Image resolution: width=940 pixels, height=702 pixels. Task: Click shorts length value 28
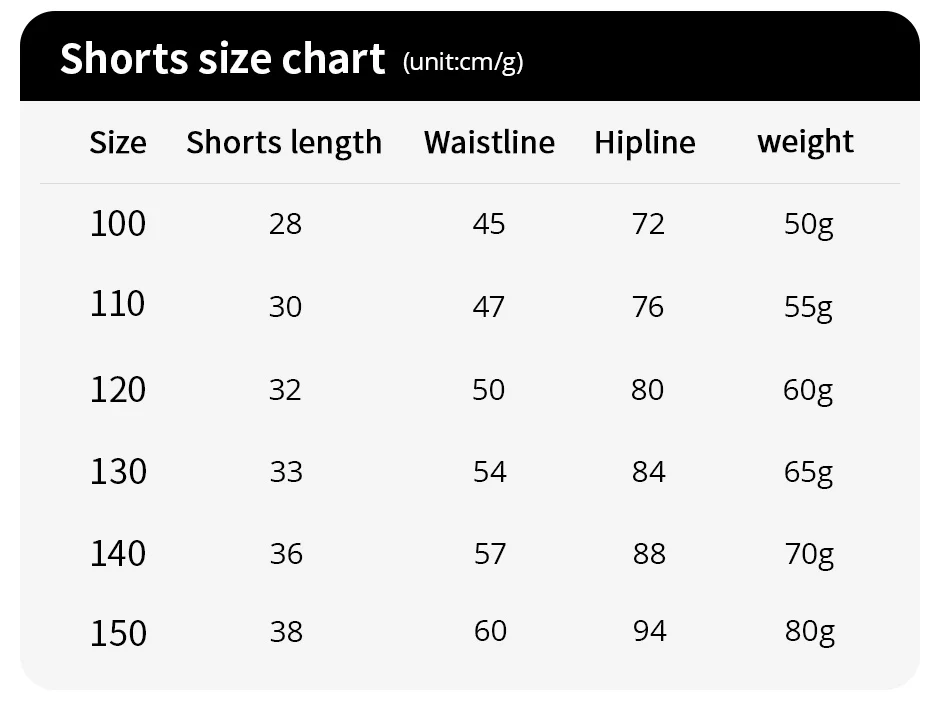click(x=285, y=224)
